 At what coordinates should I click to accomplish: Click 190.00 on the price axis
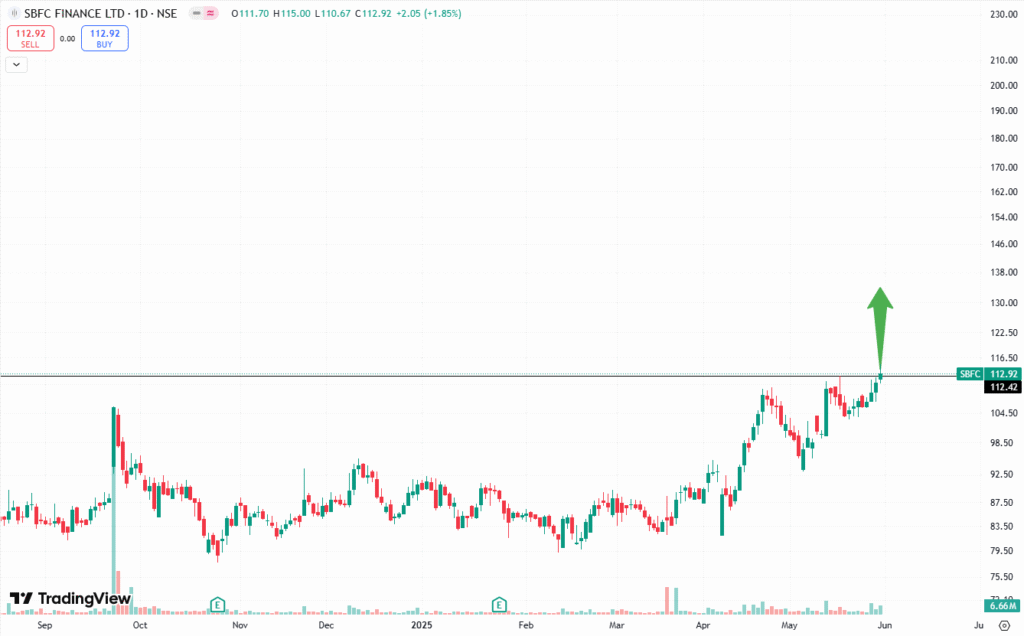pyautogui.click(x=1004, y=111)
